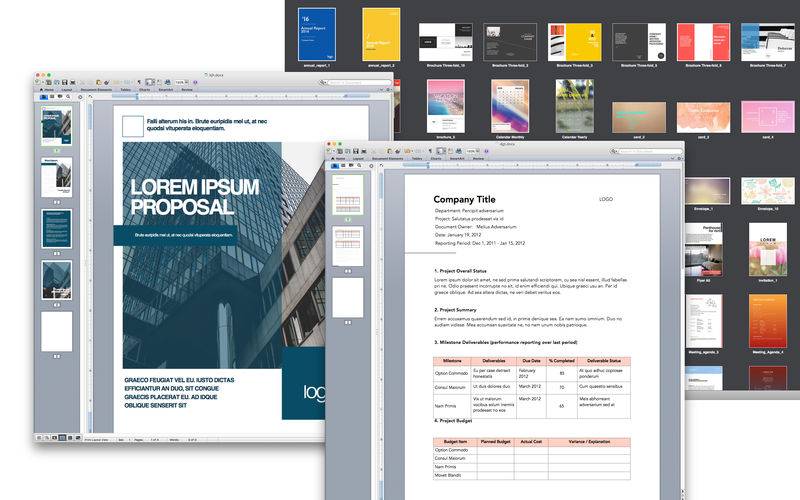The height and width of the screenshot is (500, 800).
Task: Click logo placeholder box on proposal page
Action: (x=133, y=126)
